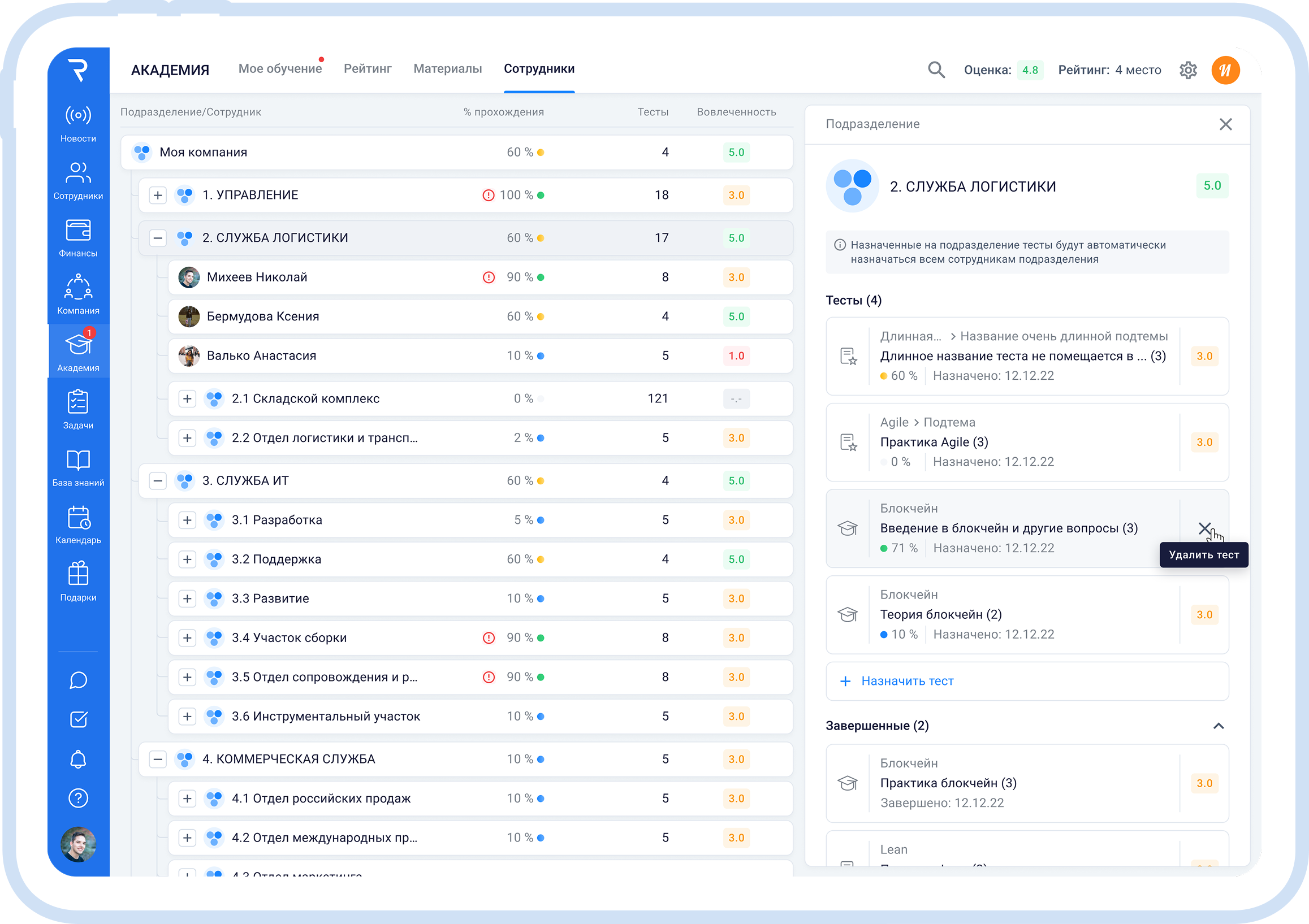The width and height of the screenshot is (1309, 924).
Task: Click 121 tests count for Складской комплекс
Action: point(658,399)
